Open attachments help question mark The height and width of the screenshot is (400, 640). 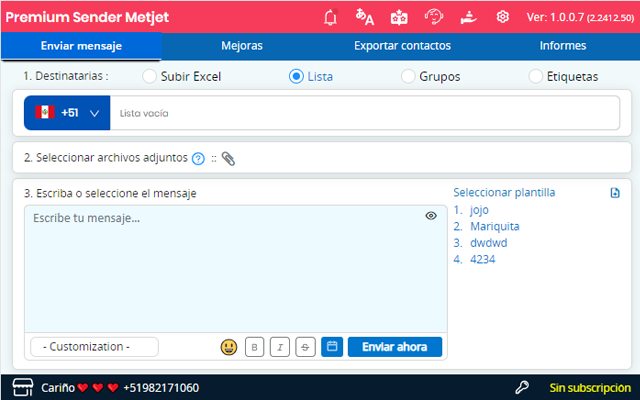click(198, 158)
